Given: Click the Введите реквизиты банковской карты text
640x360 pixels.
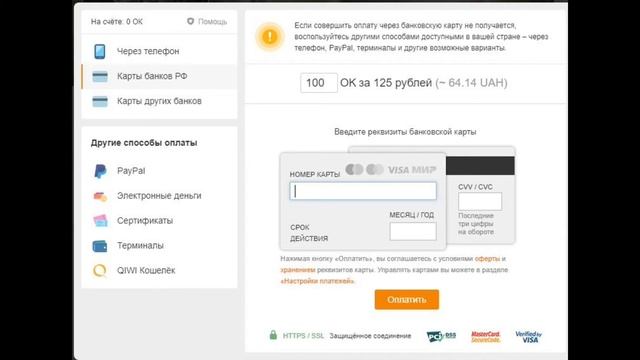Looking at the screenshot, I should click(405, 132).
